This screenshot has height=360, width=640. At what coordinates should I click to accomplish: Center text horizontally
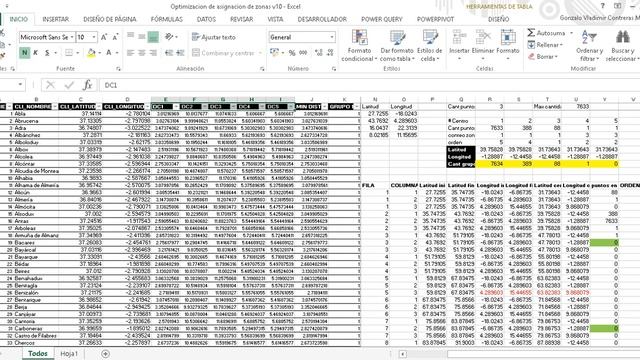[142, 53]
